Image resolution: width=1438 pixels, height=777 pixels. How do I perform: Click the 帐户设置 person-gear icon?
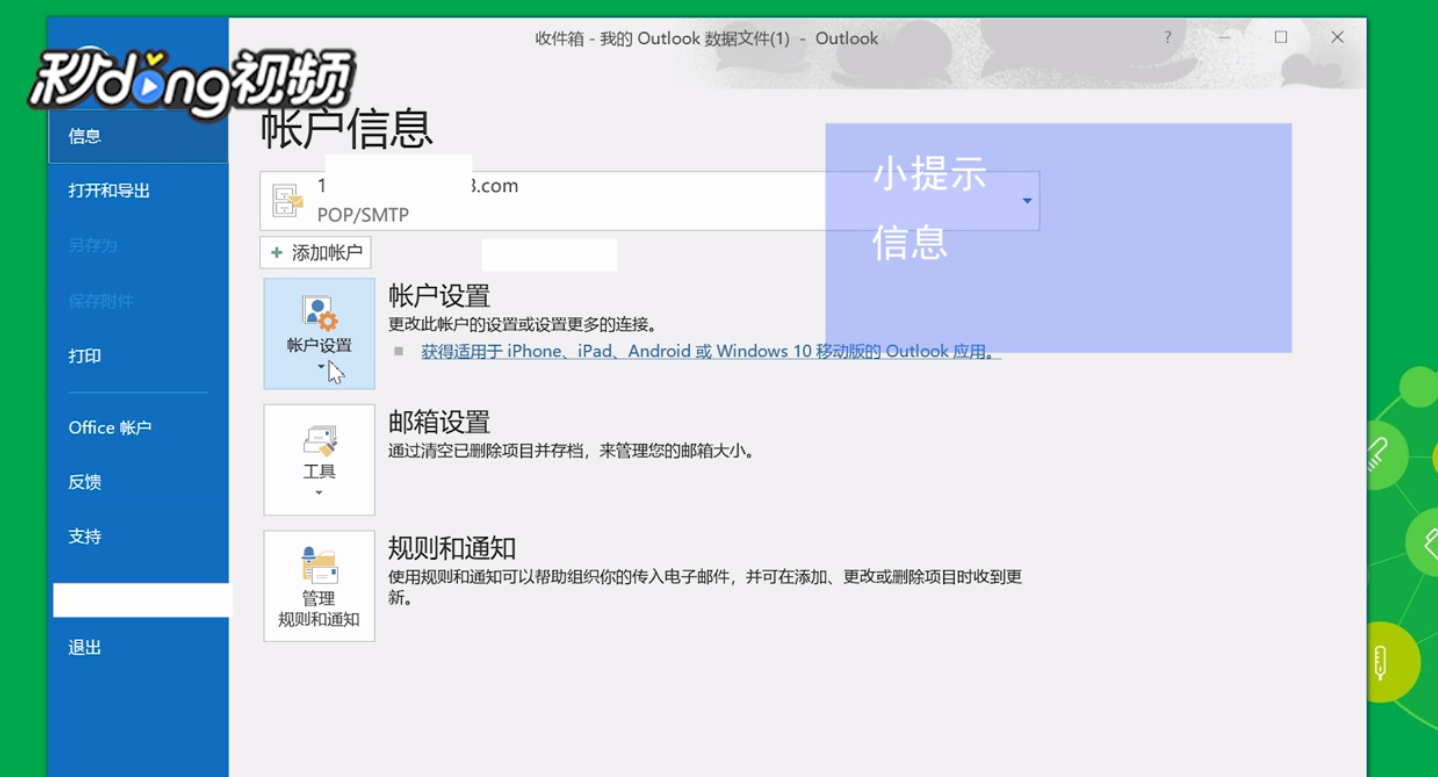pyautogui.click(x=319, y=313)
